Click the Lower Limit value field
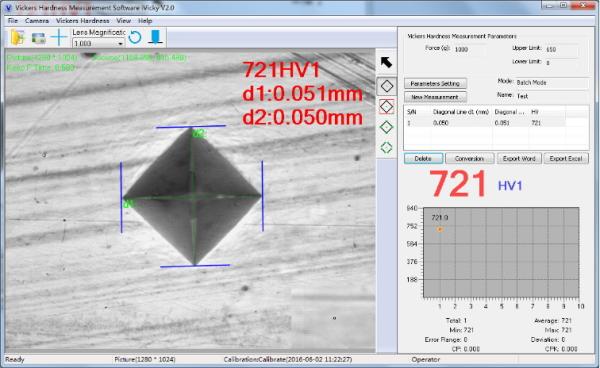The height and width of the screenshot is (368, 600). pos(562,62)
